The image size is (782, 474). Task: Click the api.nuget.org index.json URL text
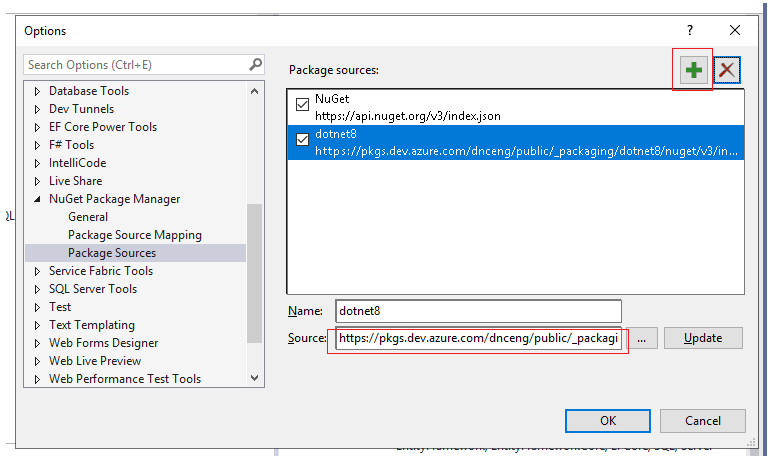click(x=407, y=116)
